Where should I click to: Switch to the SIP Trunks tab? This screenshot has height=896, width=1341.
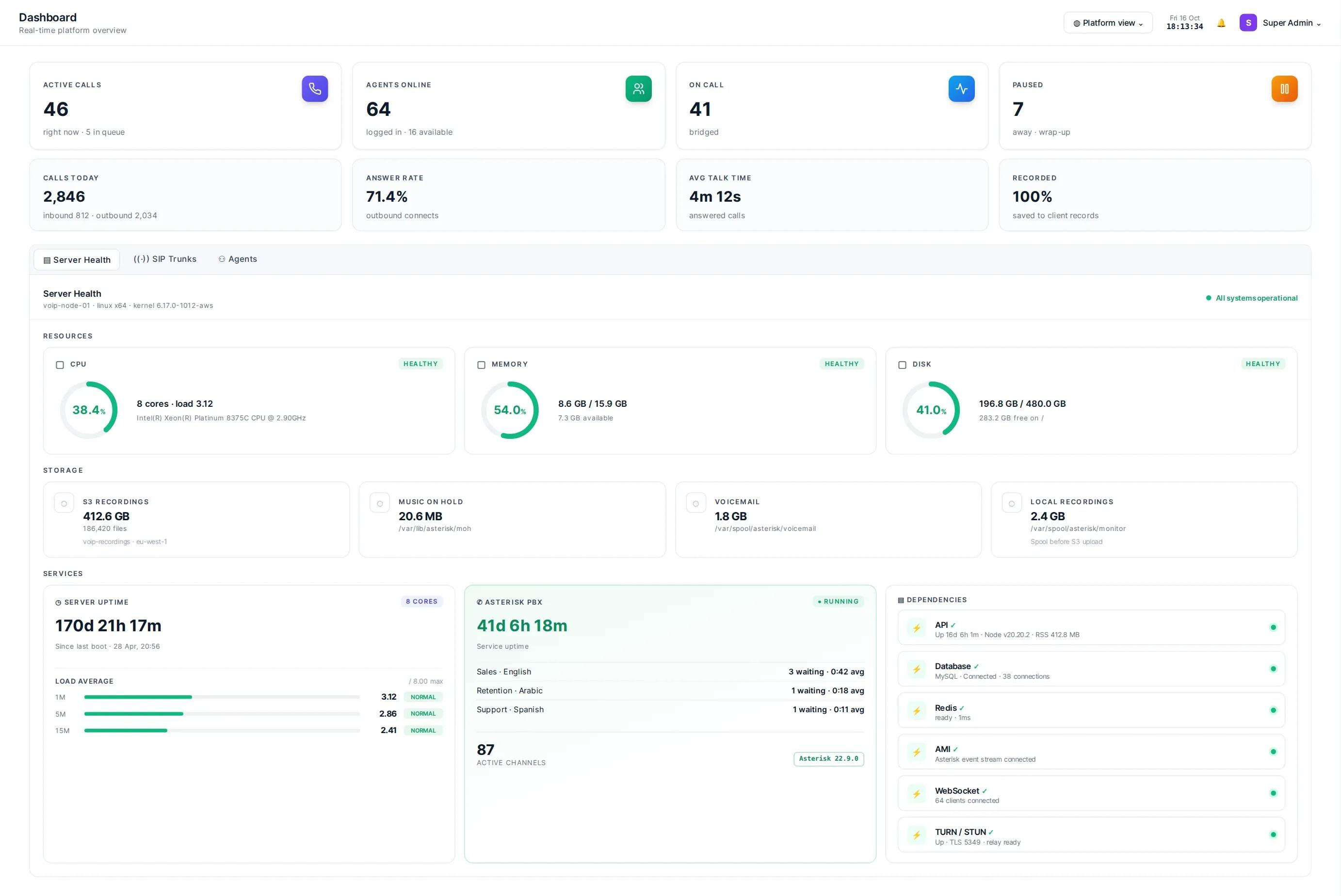165,259
